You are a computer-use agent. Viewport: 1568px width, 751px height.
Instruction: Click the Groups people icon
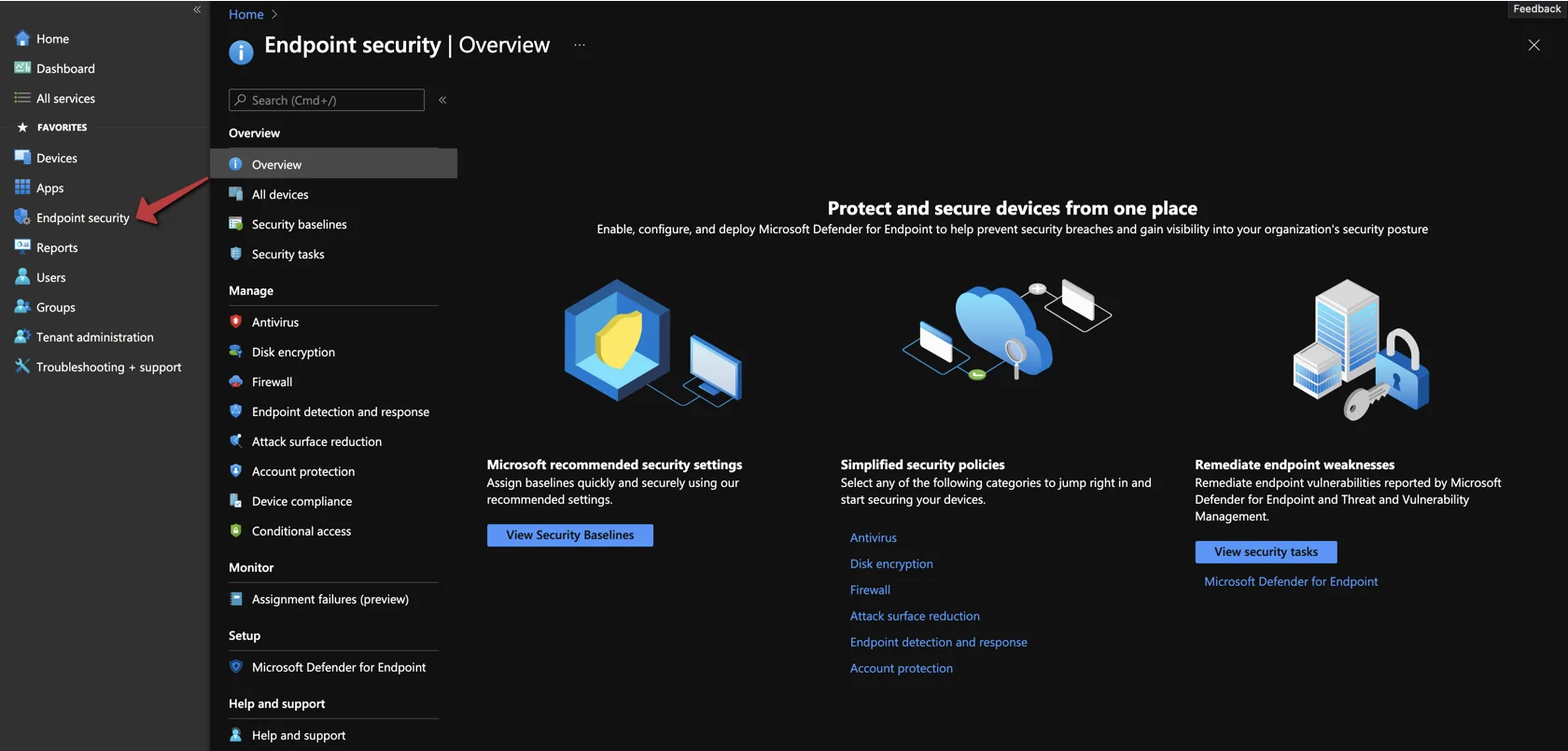[22, 307]
